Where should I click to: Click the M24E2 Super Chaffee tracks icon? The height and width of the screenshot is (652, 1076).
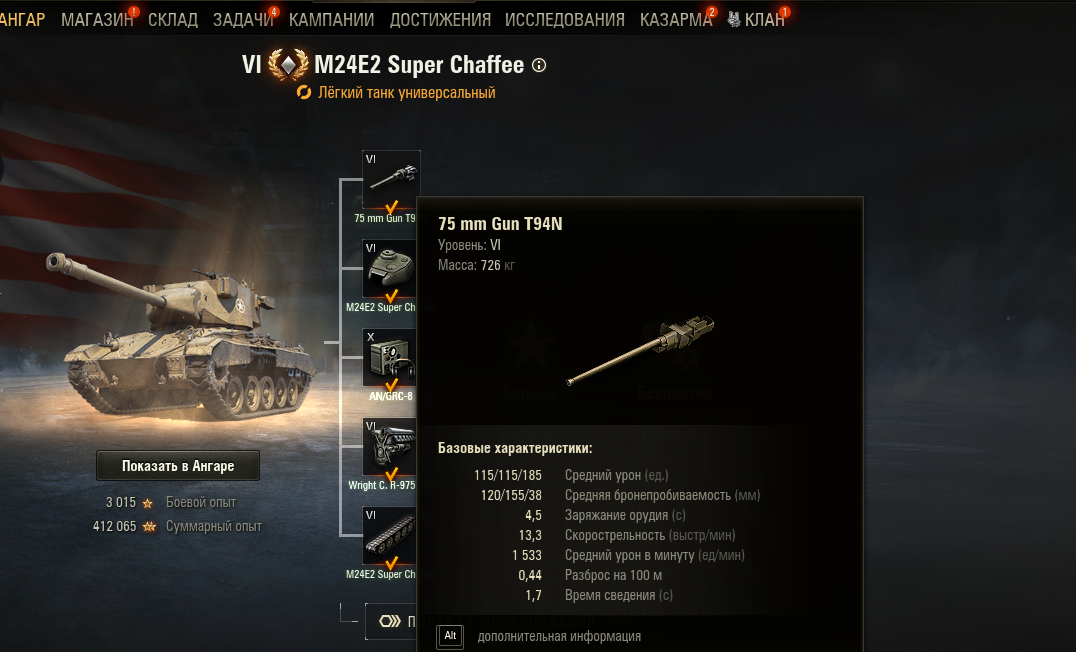390,536
